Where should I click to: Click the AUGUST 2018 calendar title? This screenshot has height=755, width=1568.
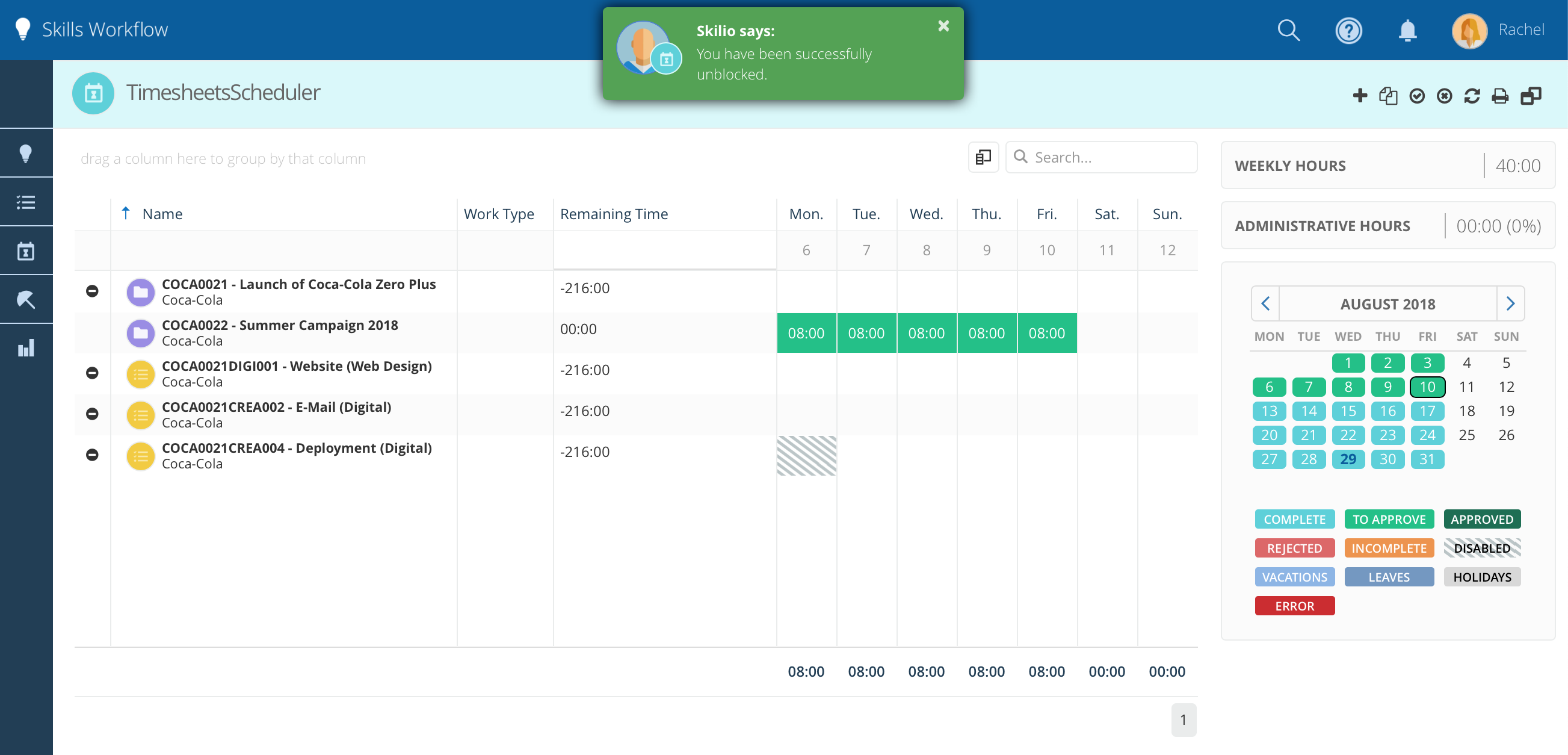tap(1387, 304)
